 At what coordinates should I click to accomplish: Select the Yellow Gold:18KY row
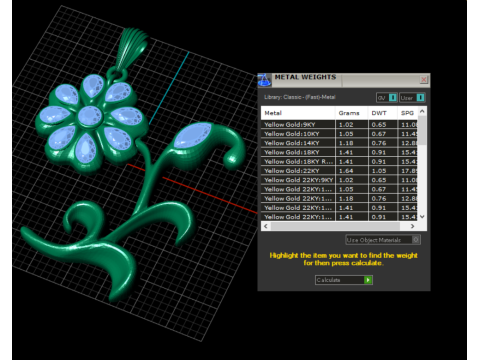[x=339, y=152]
